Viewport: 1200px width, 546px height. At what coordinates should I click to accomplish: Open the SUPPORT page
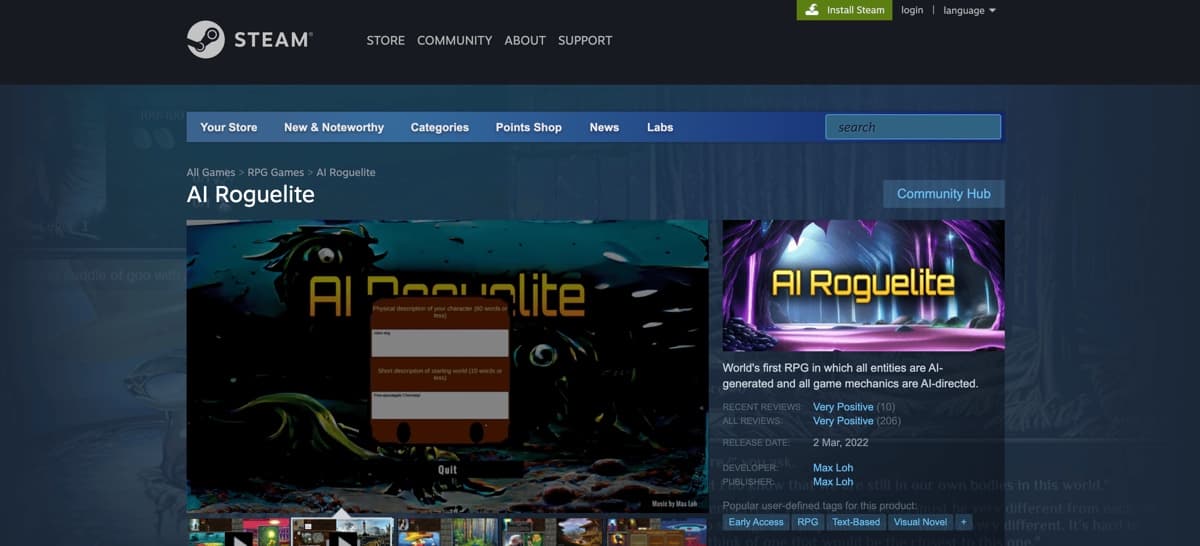pyautogui.click(x=585, y=40)
